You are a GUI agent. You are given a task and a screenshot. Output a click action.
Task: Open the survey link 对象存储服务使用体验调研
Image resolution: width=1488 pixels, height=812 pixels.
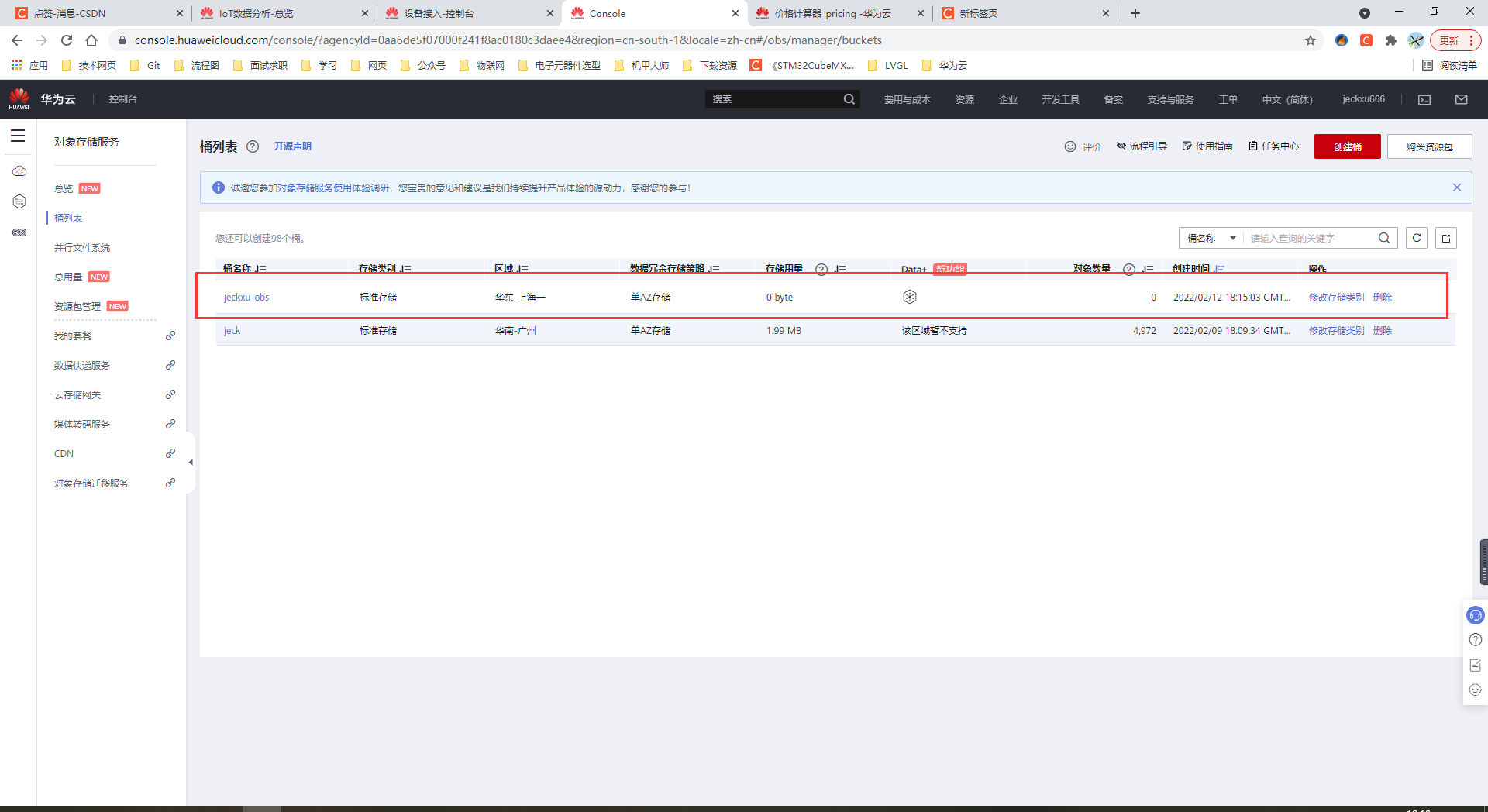coord(334,188)
